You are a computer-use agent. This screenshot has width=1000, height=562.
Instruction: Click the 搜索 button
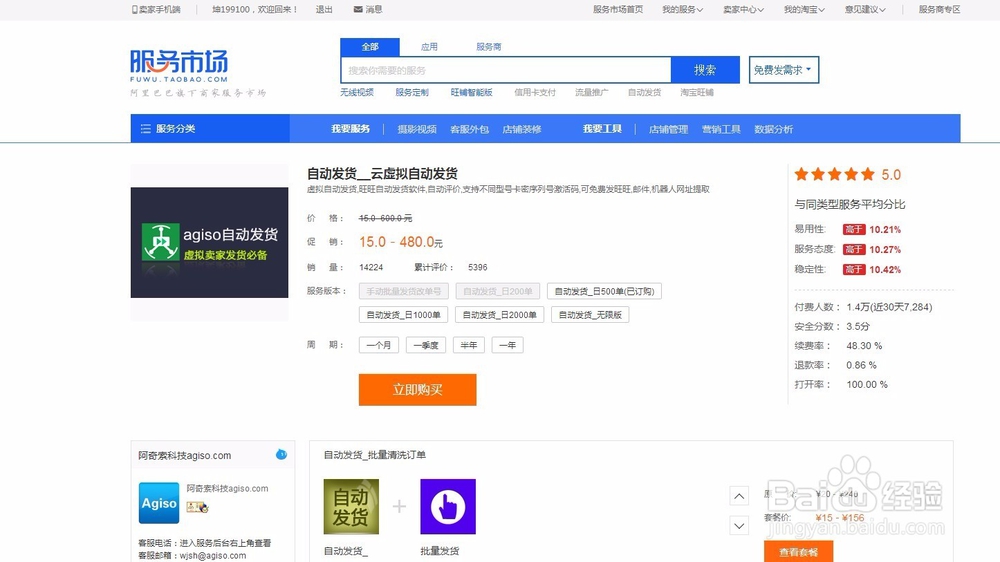tap(705, 70)
